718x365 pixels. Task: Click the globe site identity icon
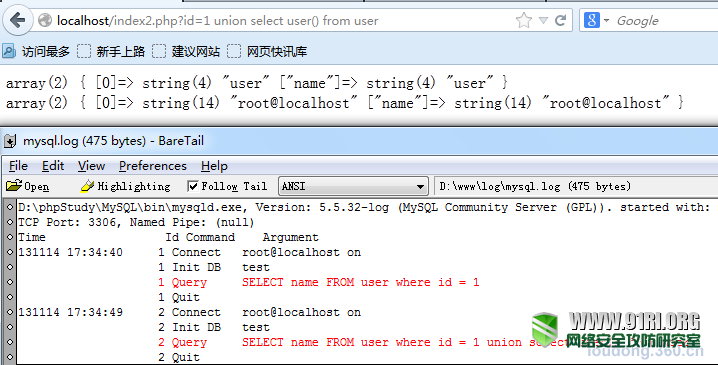pyautogui.click(x=44, y=20)
